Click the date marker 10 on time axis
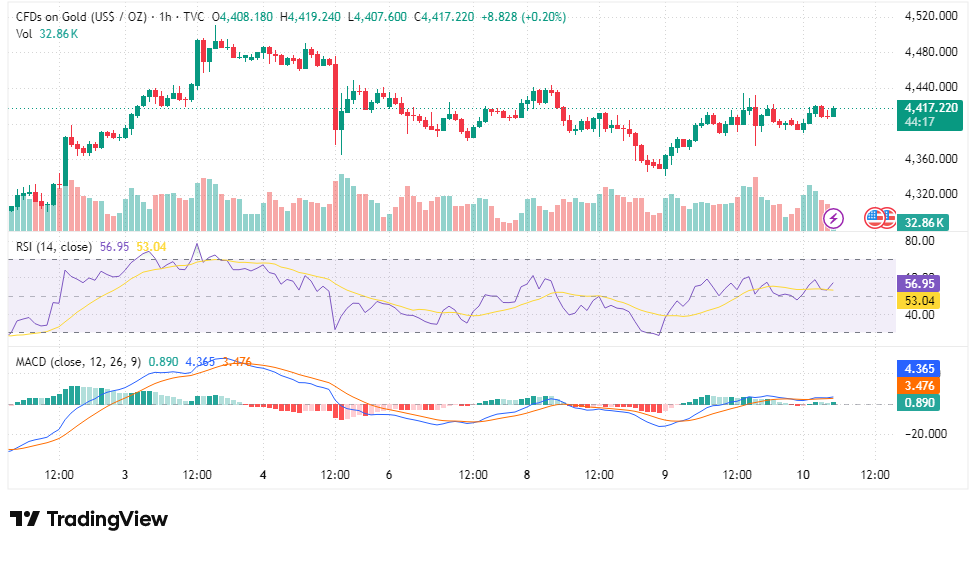The image size is (980, 574). [x=802, y=475]
